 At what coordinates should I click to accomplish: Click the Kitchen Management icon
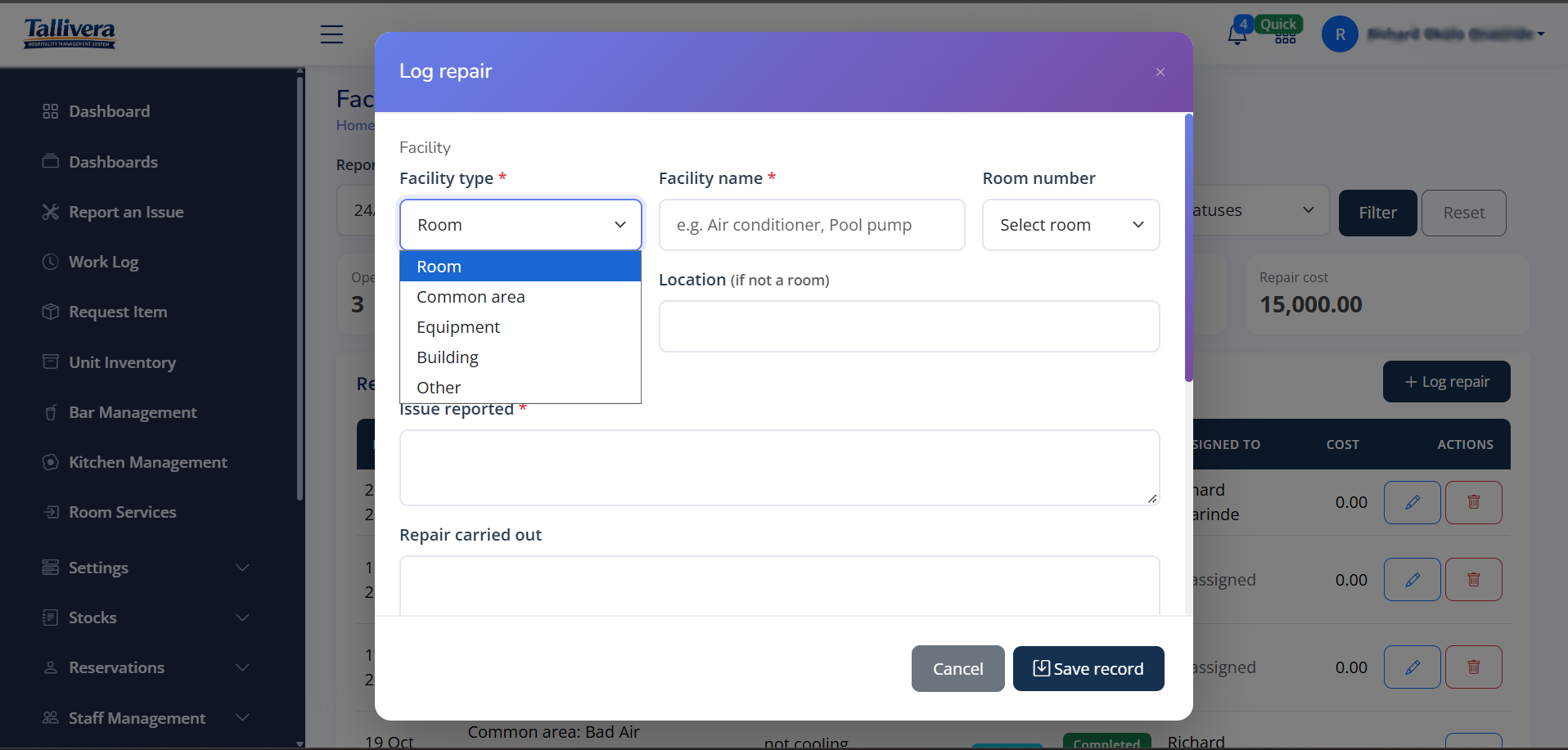pos(51,462)
